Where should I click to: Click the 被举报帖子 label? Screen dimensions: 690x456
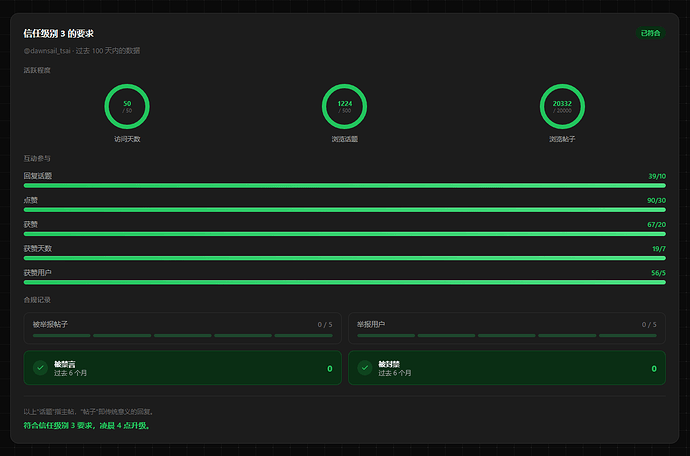(50, 324)
